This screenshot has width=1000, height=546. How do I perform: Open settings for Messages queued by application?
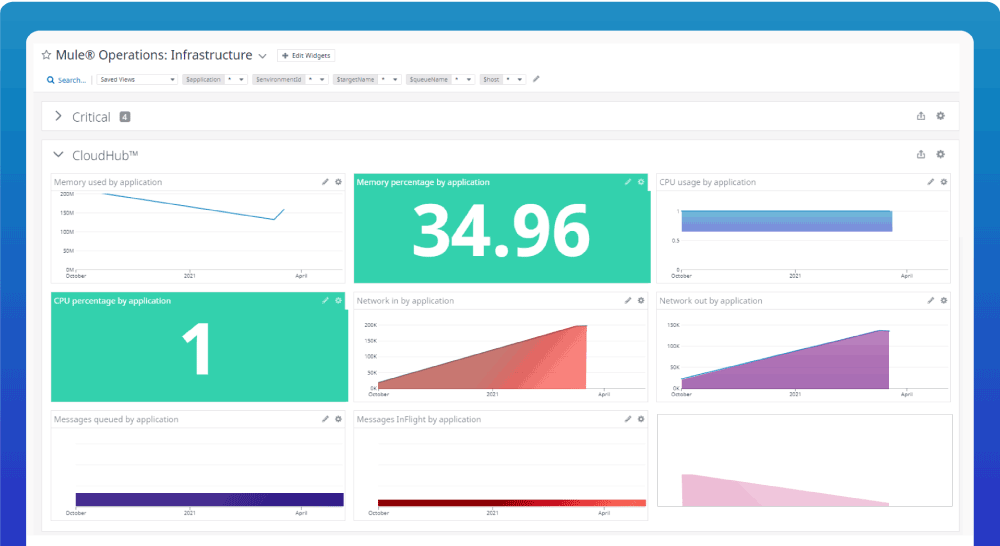(339, 419)
